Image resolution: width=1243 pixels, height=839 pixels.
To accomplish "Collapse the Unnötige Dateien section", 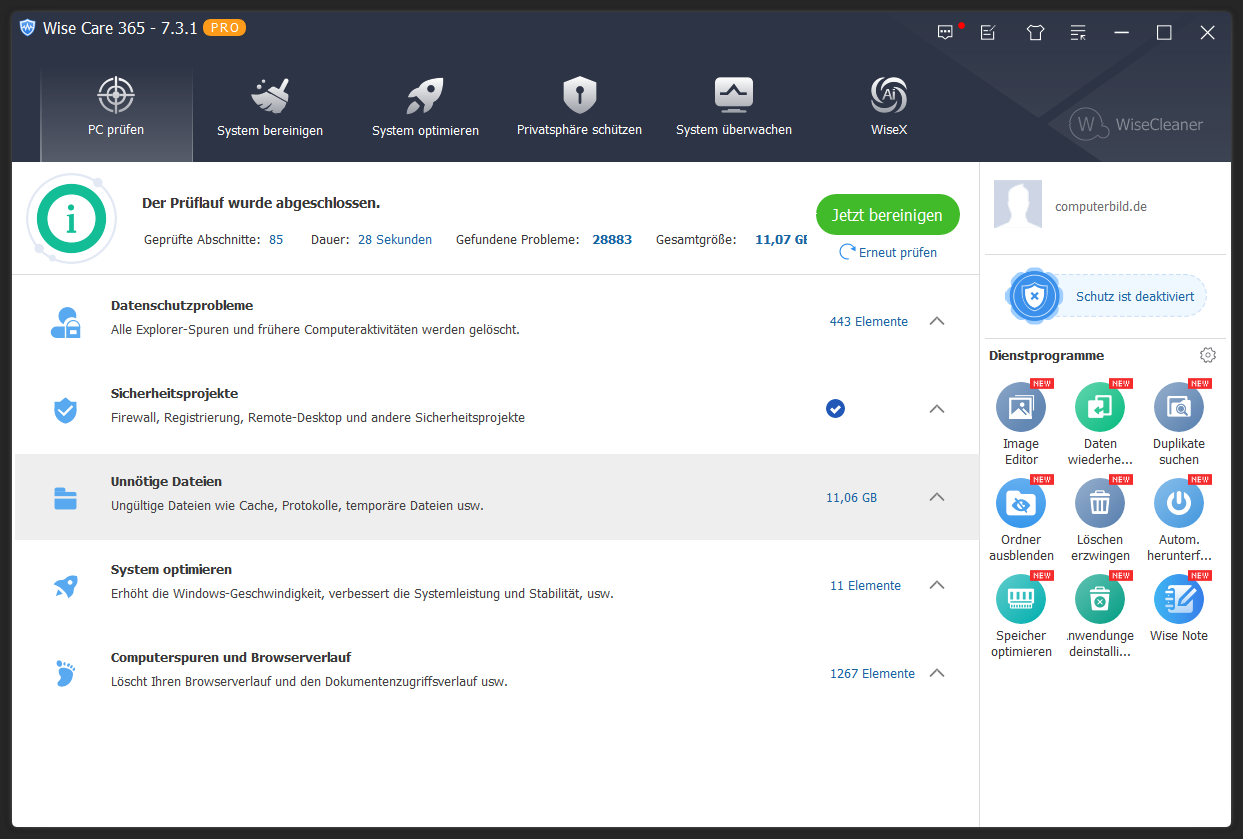I will [x=937, y=496].
